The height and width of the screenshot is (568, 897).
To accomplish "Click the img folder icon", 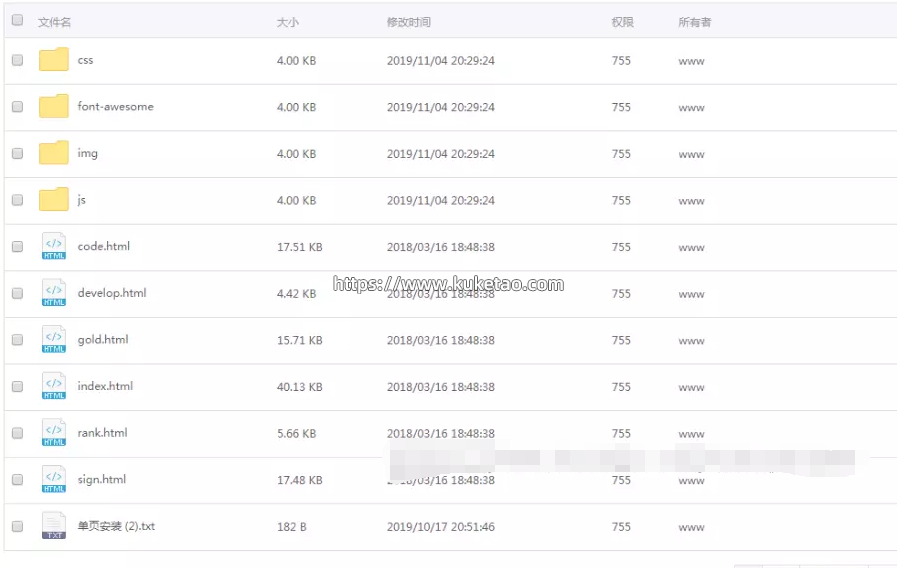I will (54, 153).
